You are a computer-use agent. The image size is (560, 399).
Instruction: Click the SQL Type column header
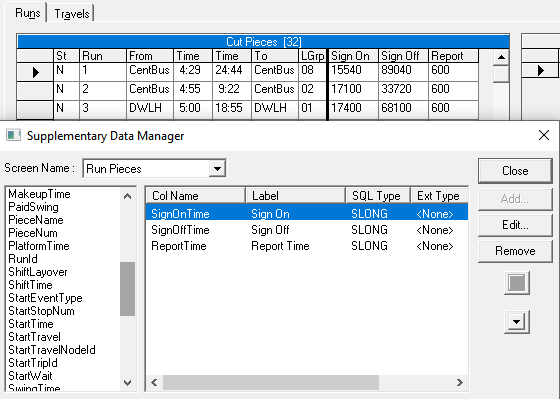tap(378, 196)
